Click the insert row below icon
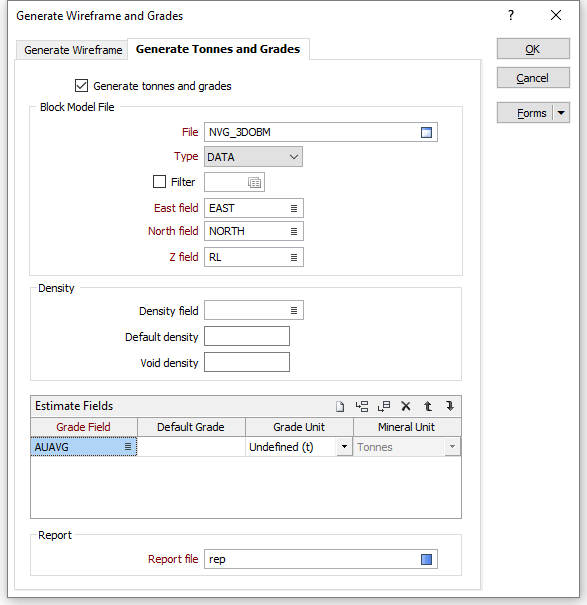Image resolution: width=587 pixels, height=605 pixels. tap(384, 406)
